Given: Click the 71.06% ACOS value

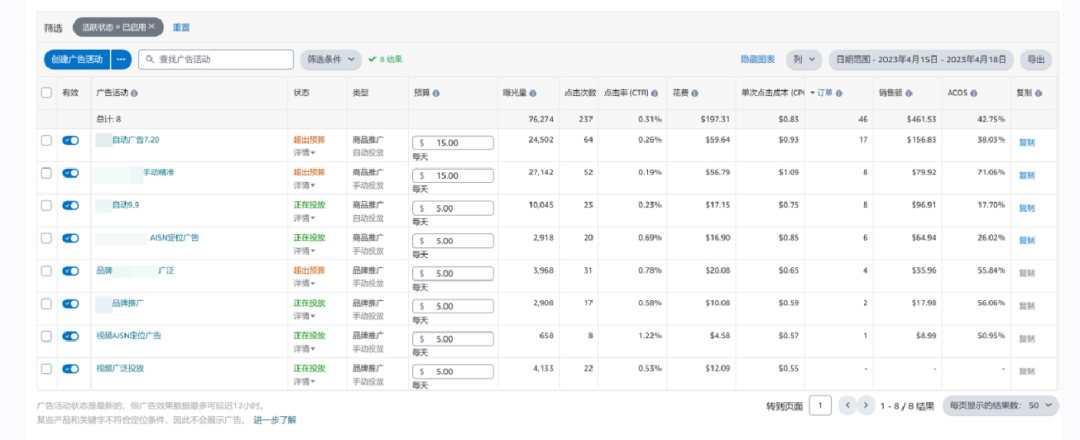Looking at the screenshot, I should (x=990, y=172).
